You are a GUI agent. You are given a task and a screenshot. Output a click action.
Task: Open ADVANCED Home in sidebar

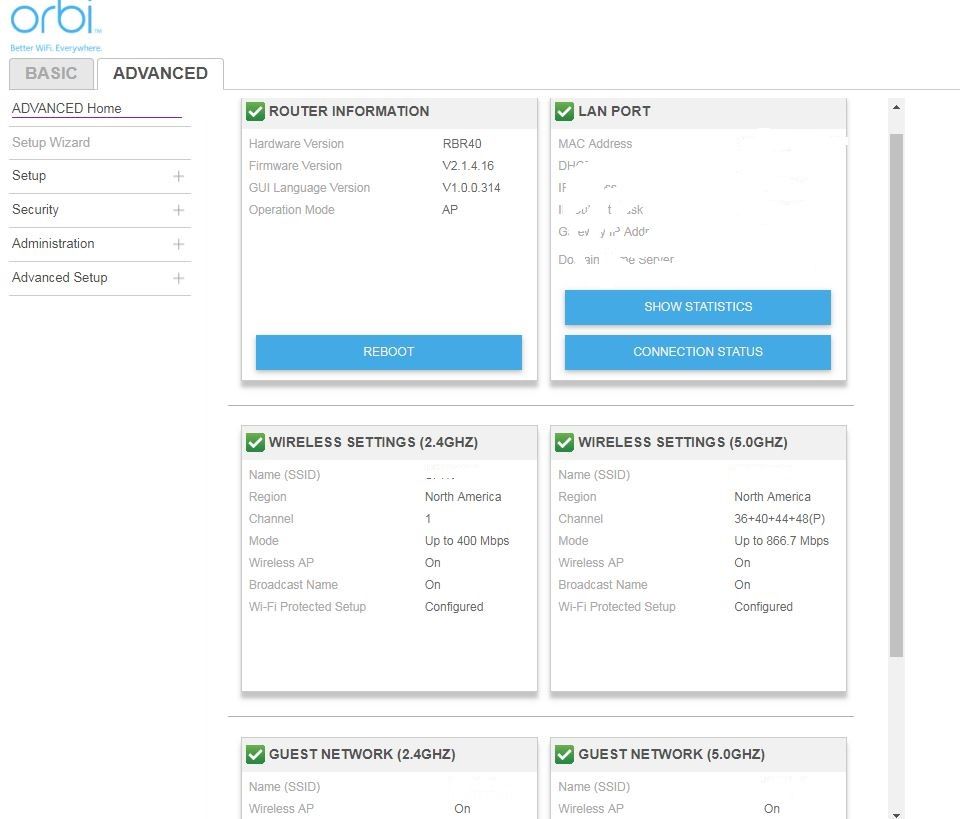(67, 109)
